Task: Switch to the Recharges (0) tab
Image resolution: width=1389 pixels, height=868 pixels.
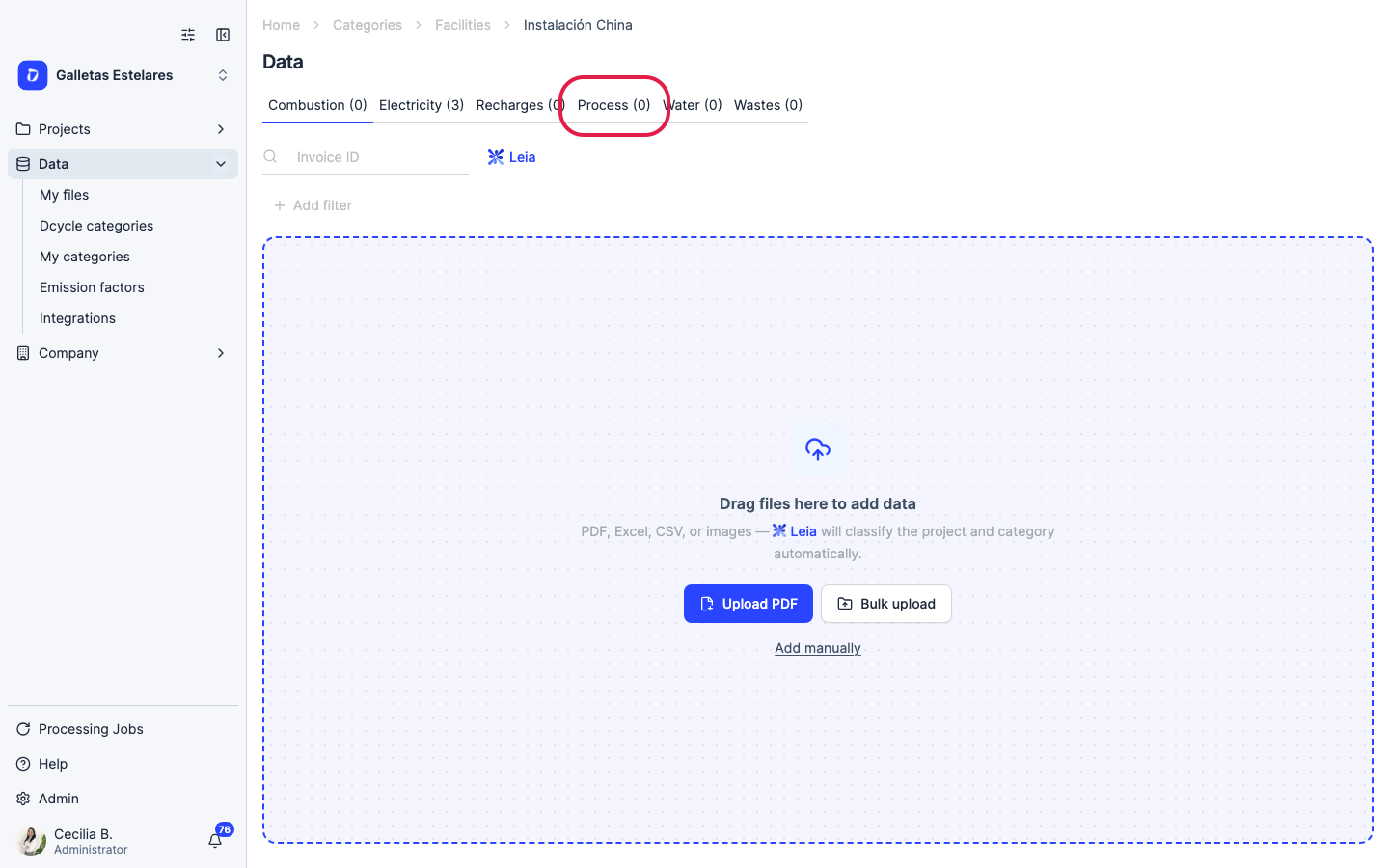Action: tap(520, 105)
